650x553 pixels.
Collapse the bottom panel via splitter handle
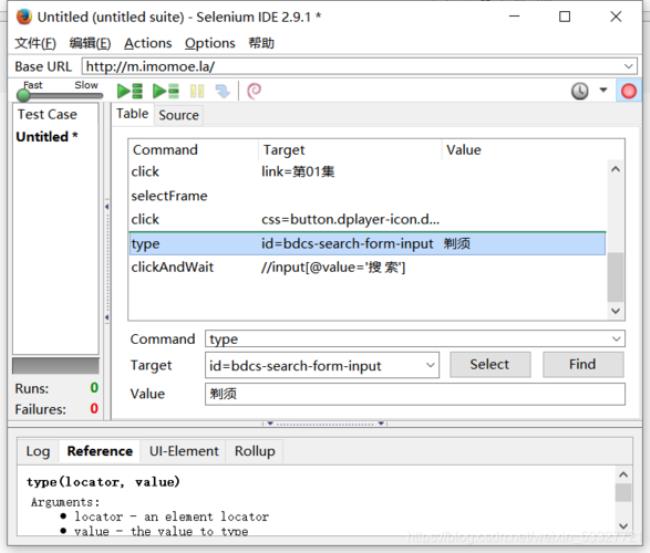(325, 424)
